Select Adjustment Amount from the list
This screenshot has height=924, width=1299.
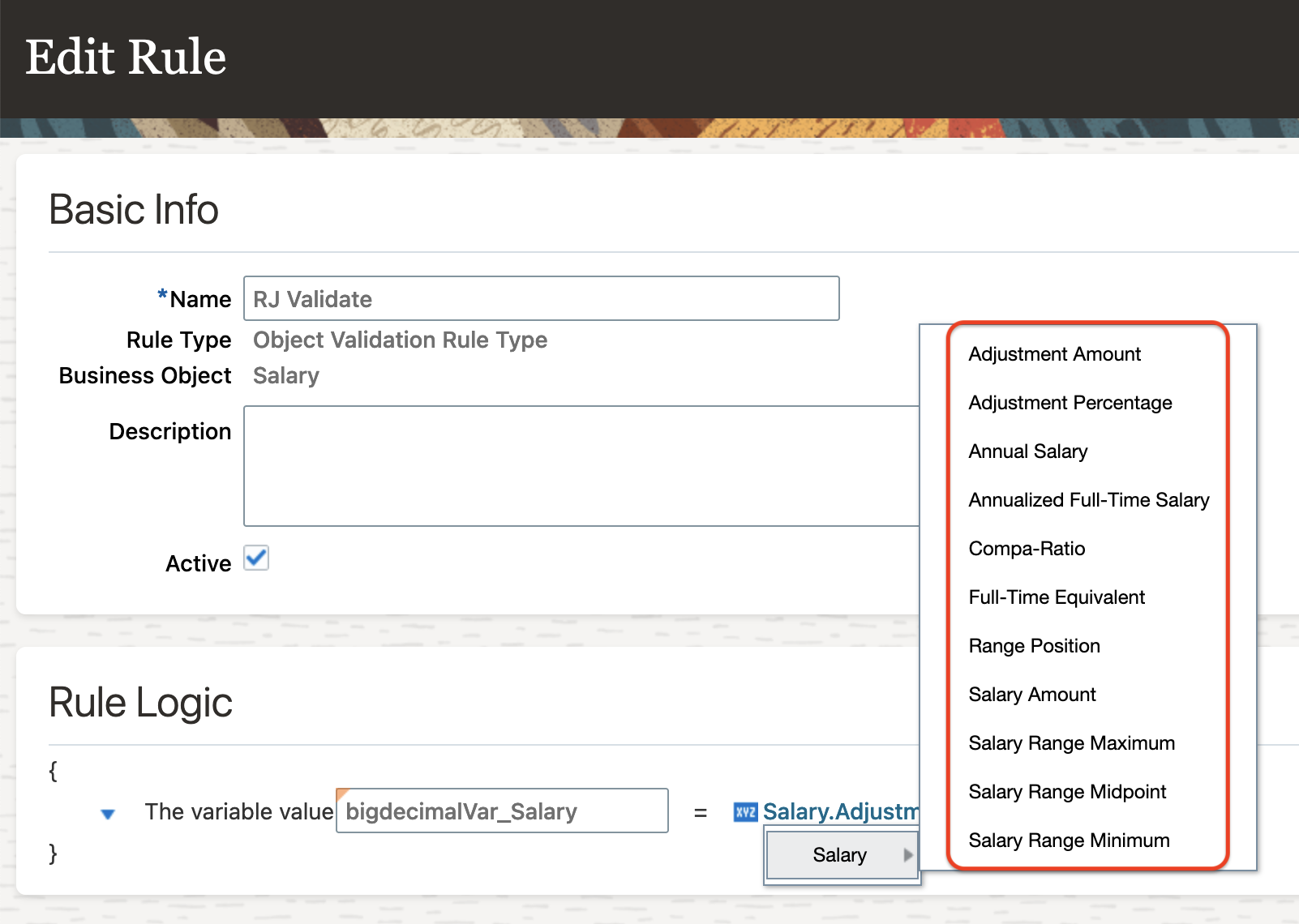tap(1054, 354)
